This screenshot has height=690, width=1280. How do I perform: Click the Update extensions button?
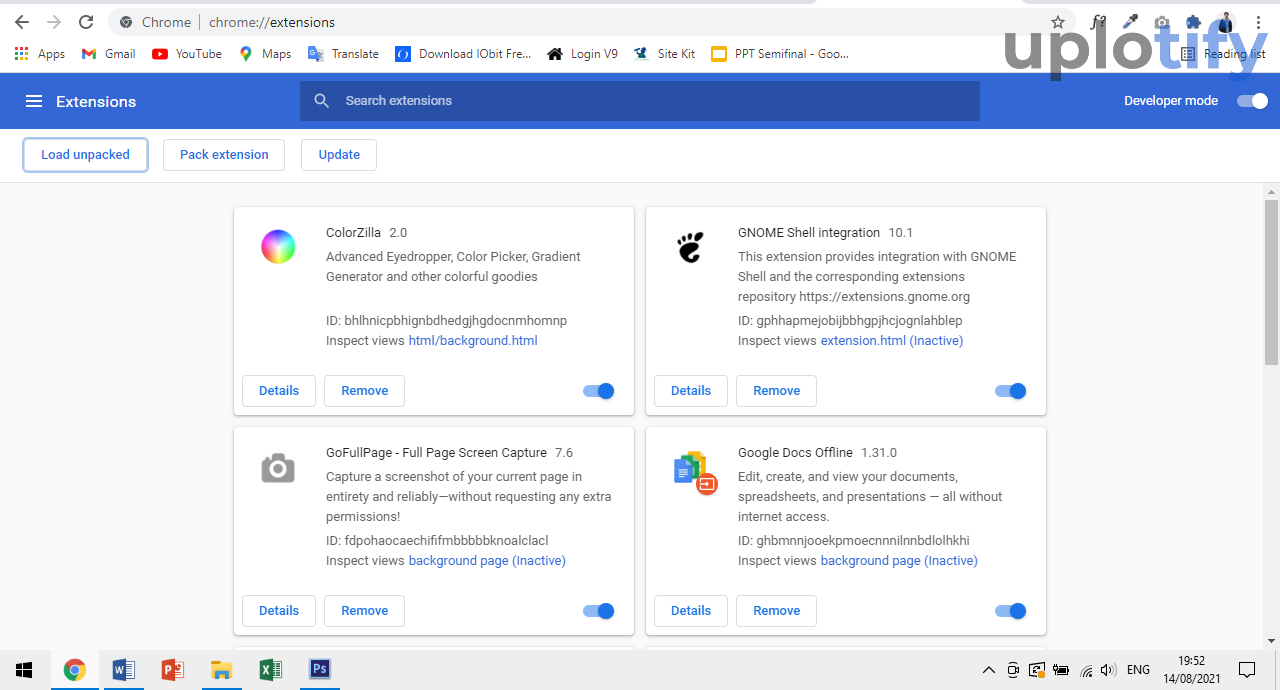[339, 155]
